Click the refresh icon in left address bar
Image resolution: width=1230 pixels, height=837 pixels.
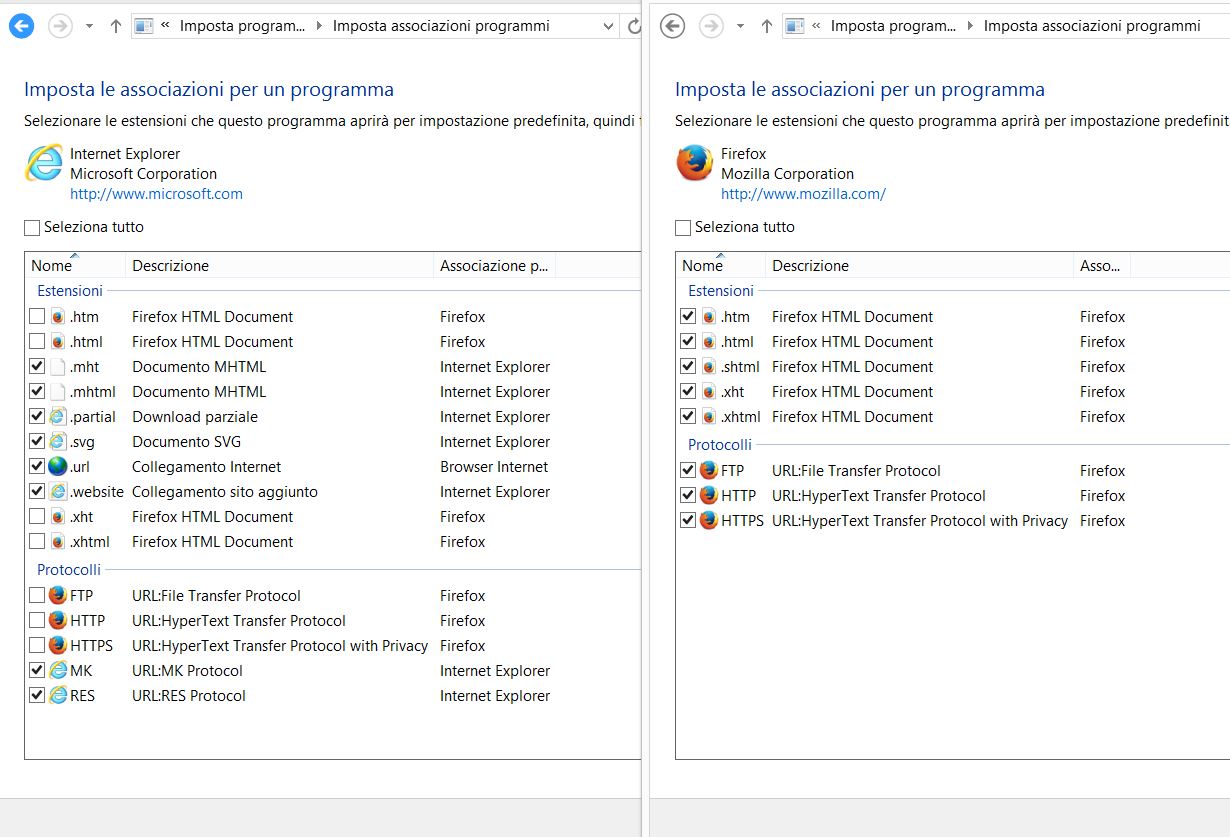click(x=633, y=26)
